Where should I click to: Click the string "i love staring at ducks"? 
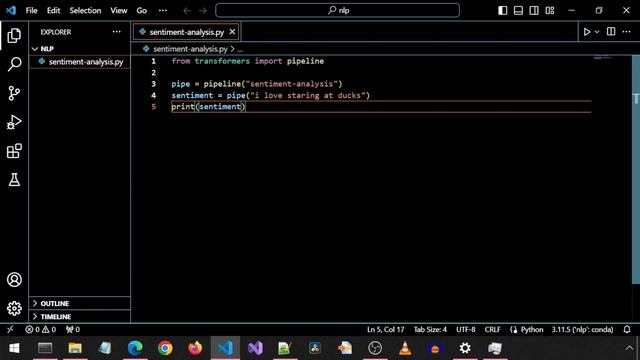[308, 96]
